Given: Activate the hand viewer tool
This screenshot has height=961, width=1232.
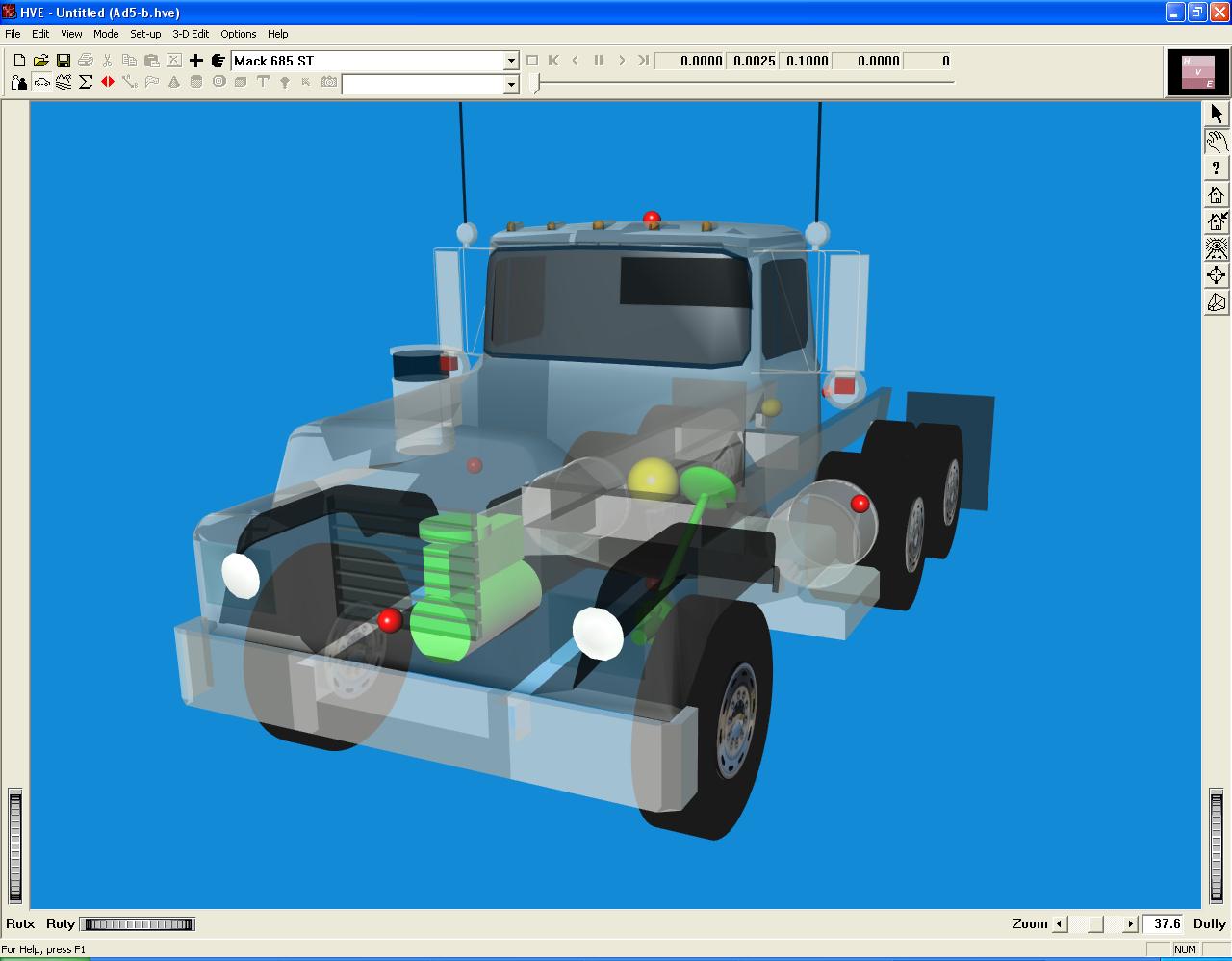Looking at the screenshot, I should click(x=1217, y=142).
